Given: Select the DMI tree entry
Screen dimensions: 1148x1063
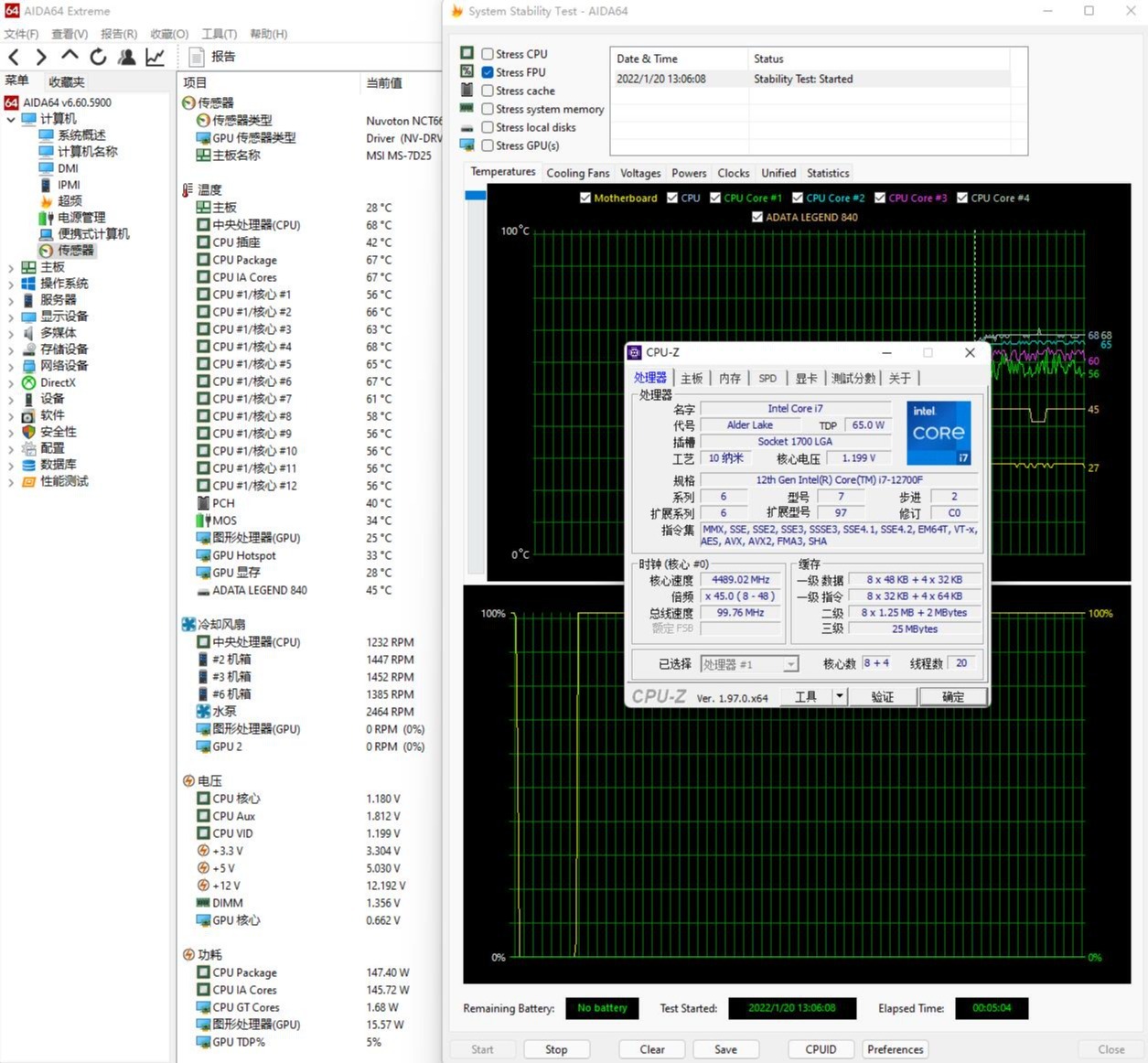Looking at the screenshot, I should tap(68, 168).
